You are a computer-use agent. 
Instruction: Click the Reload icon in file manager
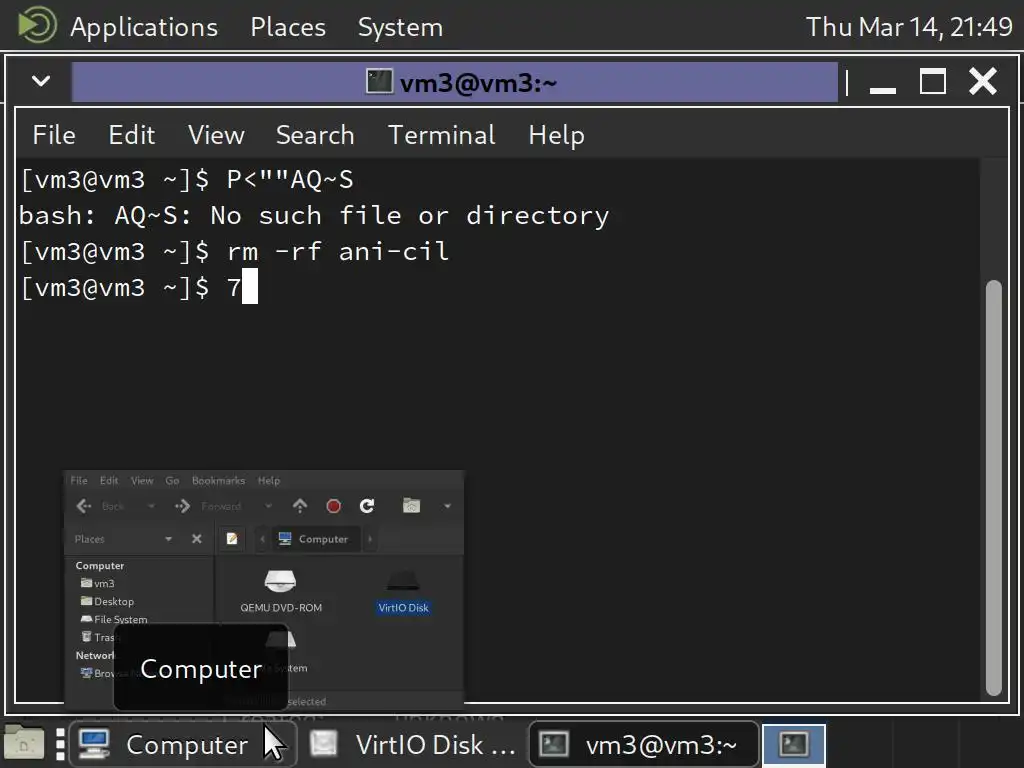pos(367,505)
